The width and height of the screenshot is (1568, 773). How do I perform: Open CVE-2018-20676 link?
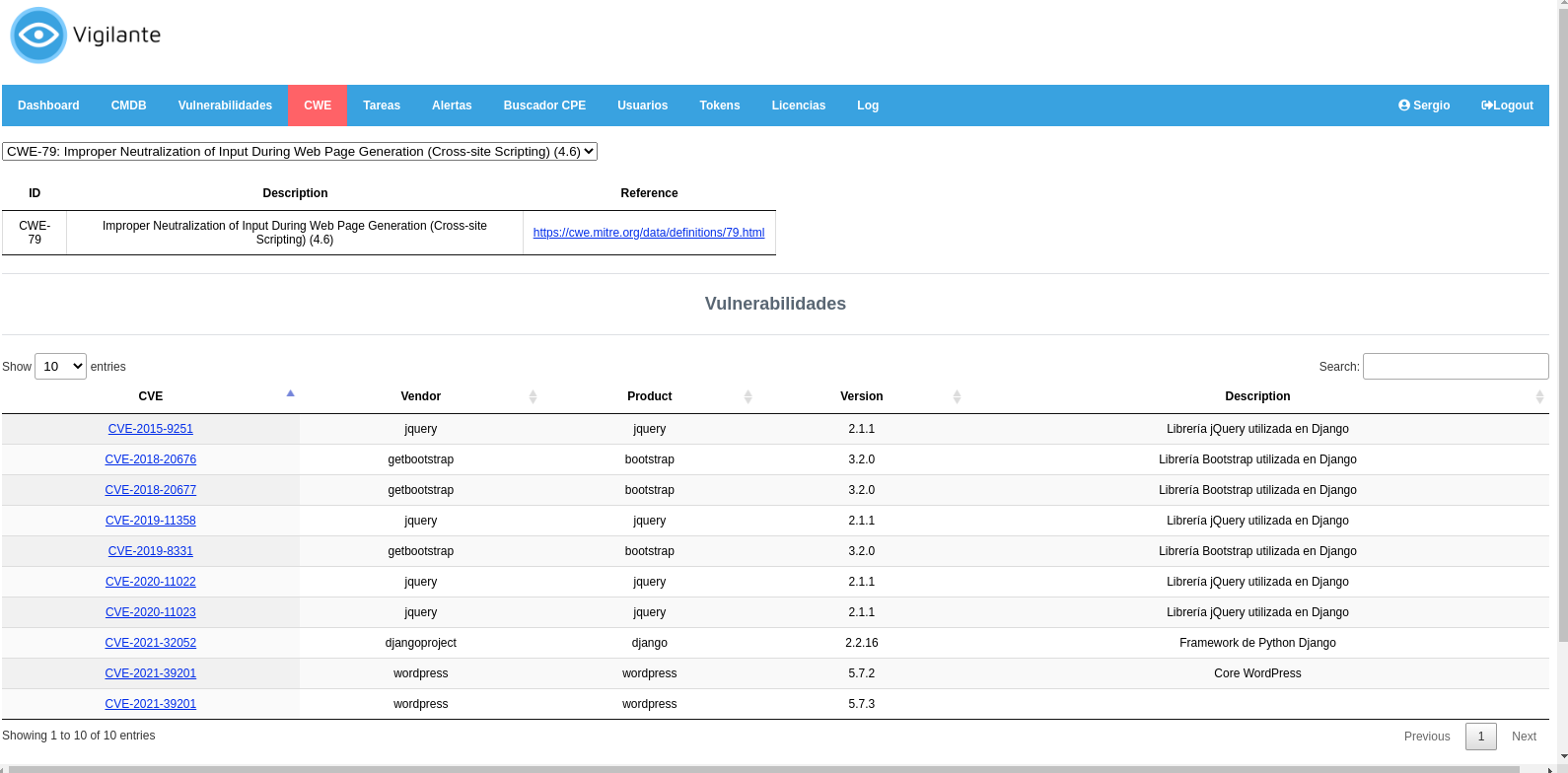(151, 459)
